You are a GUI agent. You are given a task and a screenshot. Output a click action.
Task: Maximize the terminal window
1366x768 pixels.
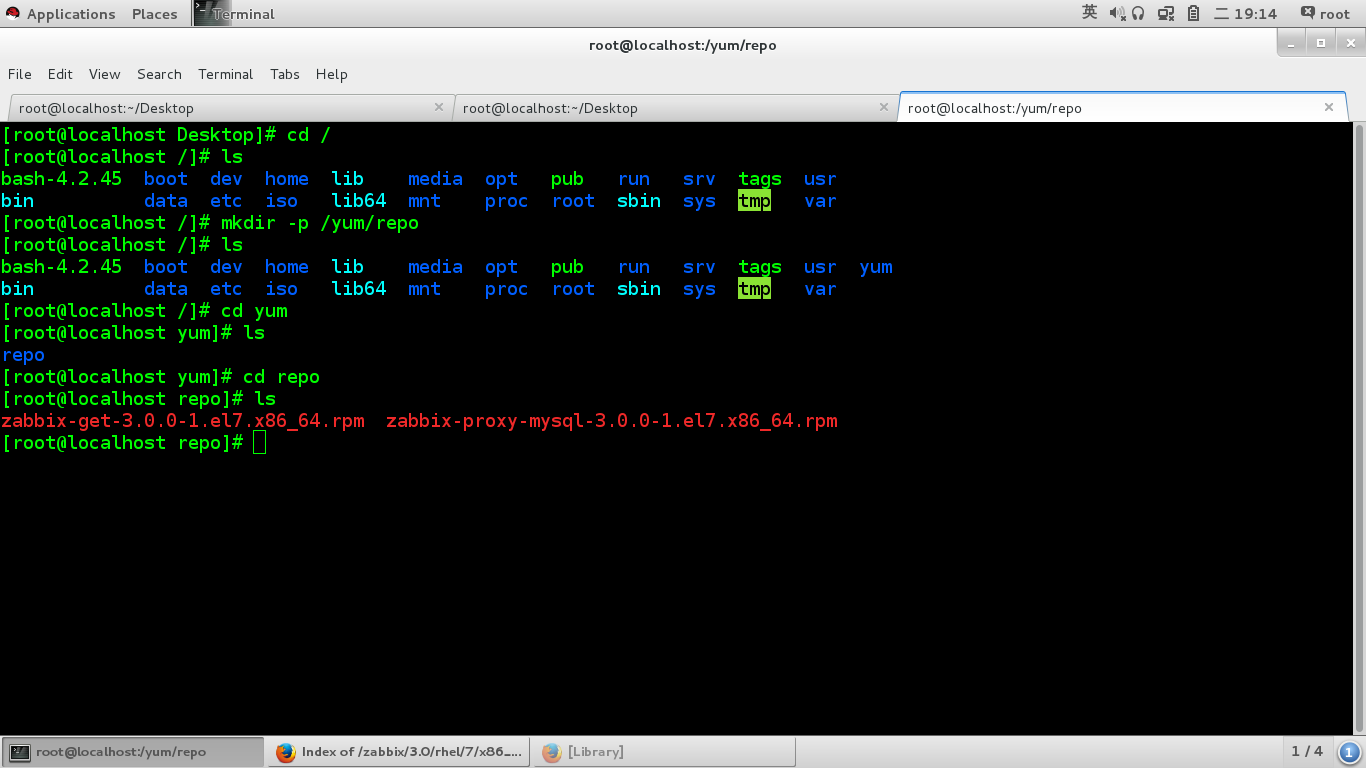click(x=1321, y=43)
